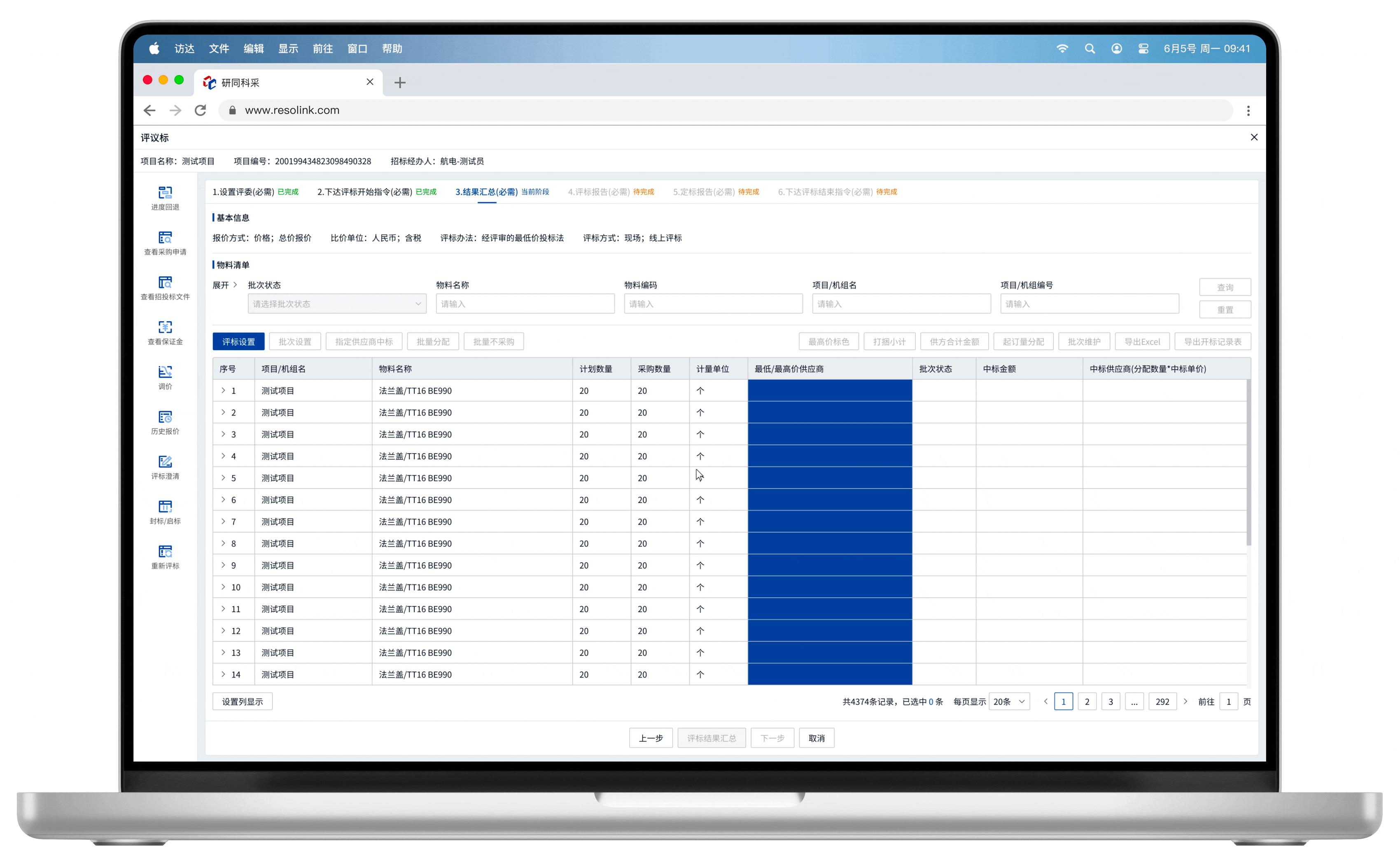Image resolution: width=1400 pixels, height=865 pixels.
Task: Click the blue supplier cell in row 3
Action: point(830,434)
